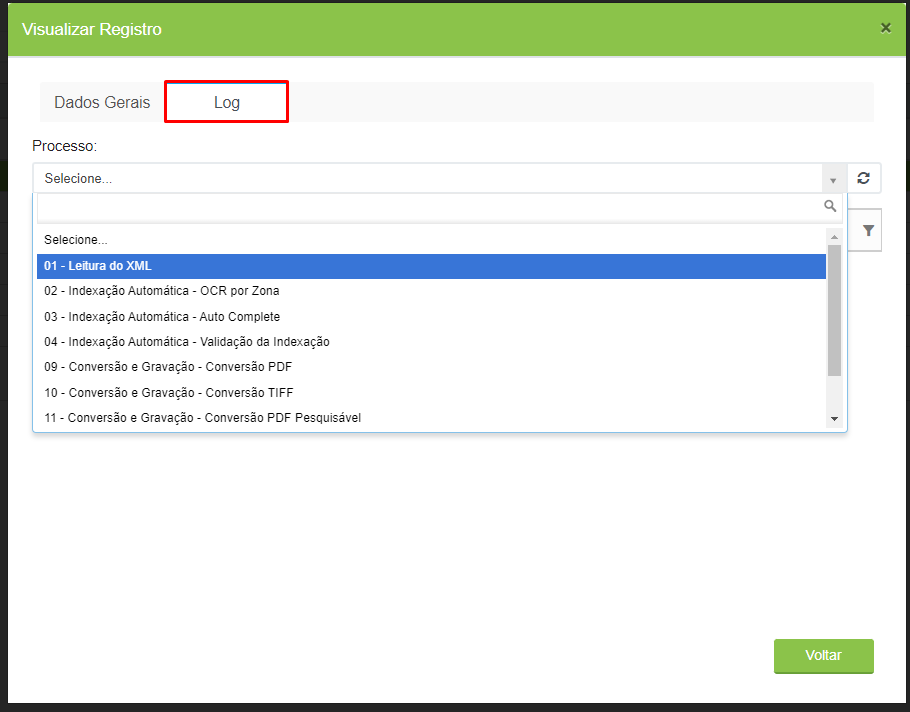Viewport: 910px width, 712px height.
Task: Pick 10 - Conversão TIFF option
Action: point(431,393)
